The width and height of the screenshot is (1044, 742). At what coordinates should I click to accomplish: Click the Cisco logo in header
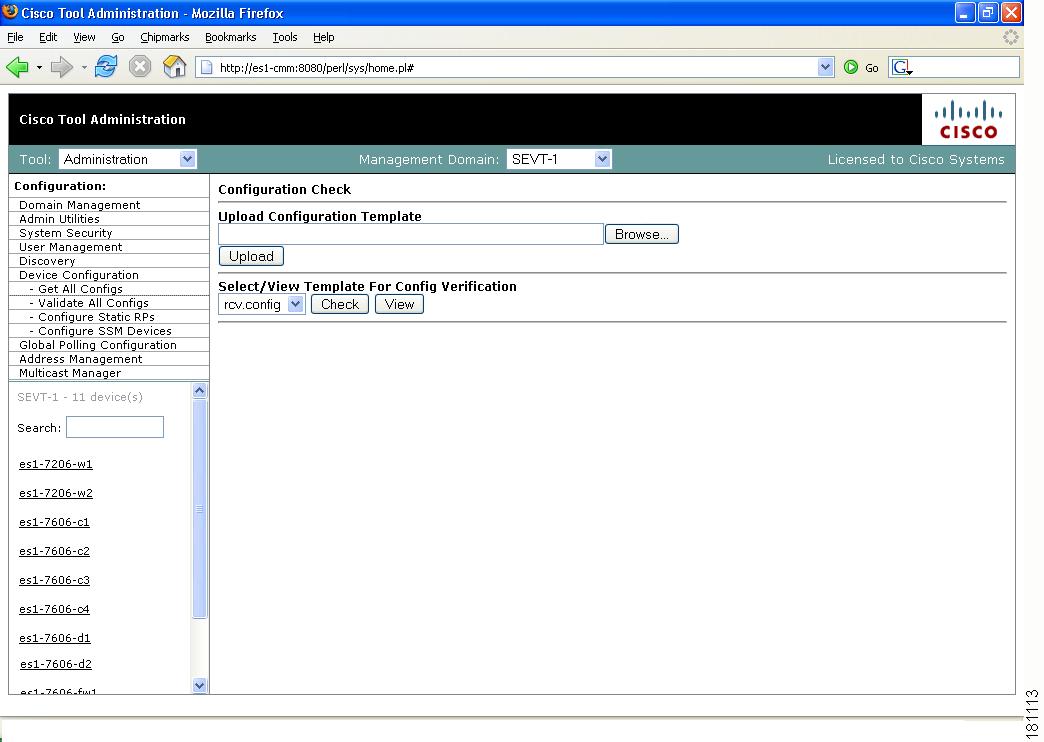point(968,120)
